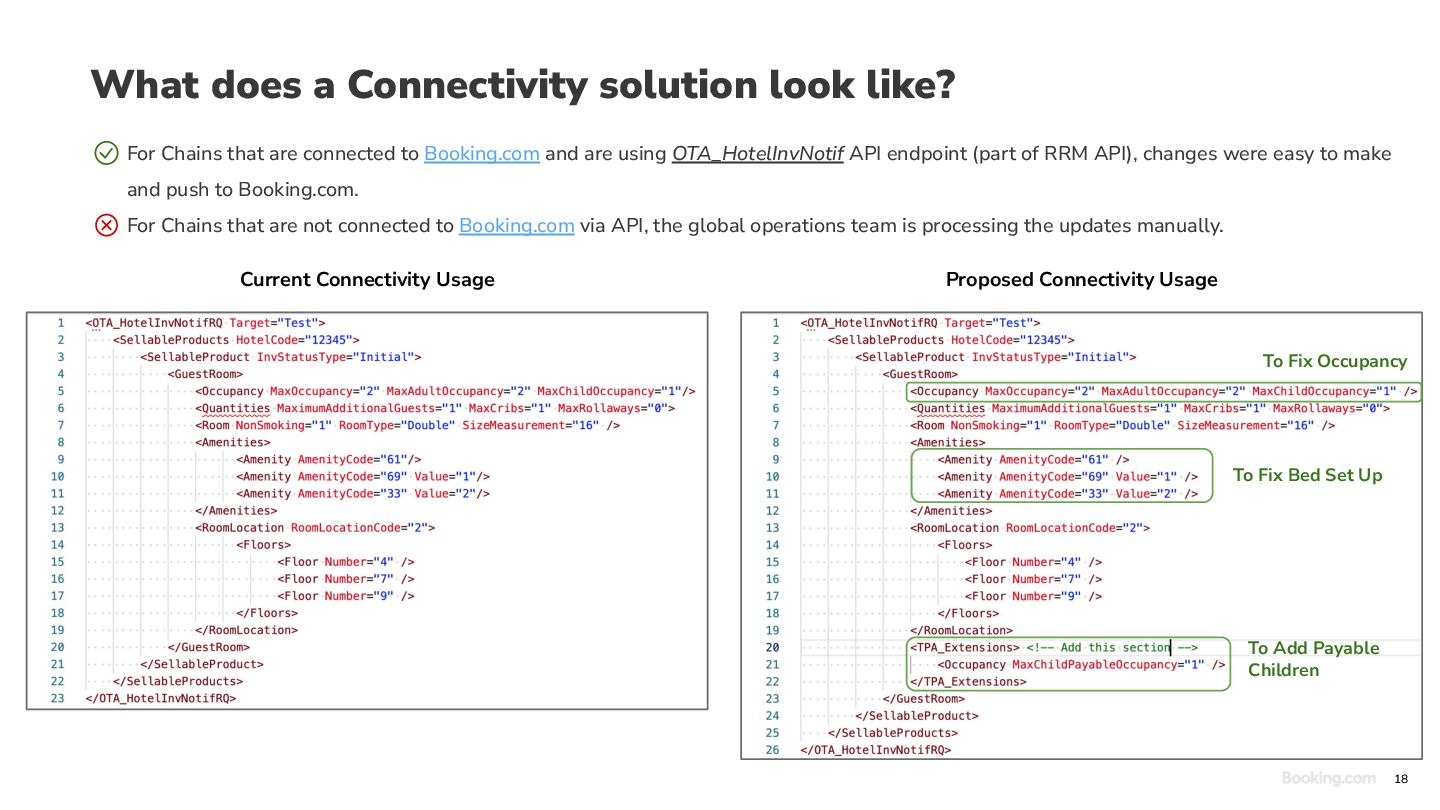Image resolution: width=1440 pixels, height=810 pixels.
Task: Click the 'Proposed Connectivity Usage' heading
Action: tap(1082, 279)
